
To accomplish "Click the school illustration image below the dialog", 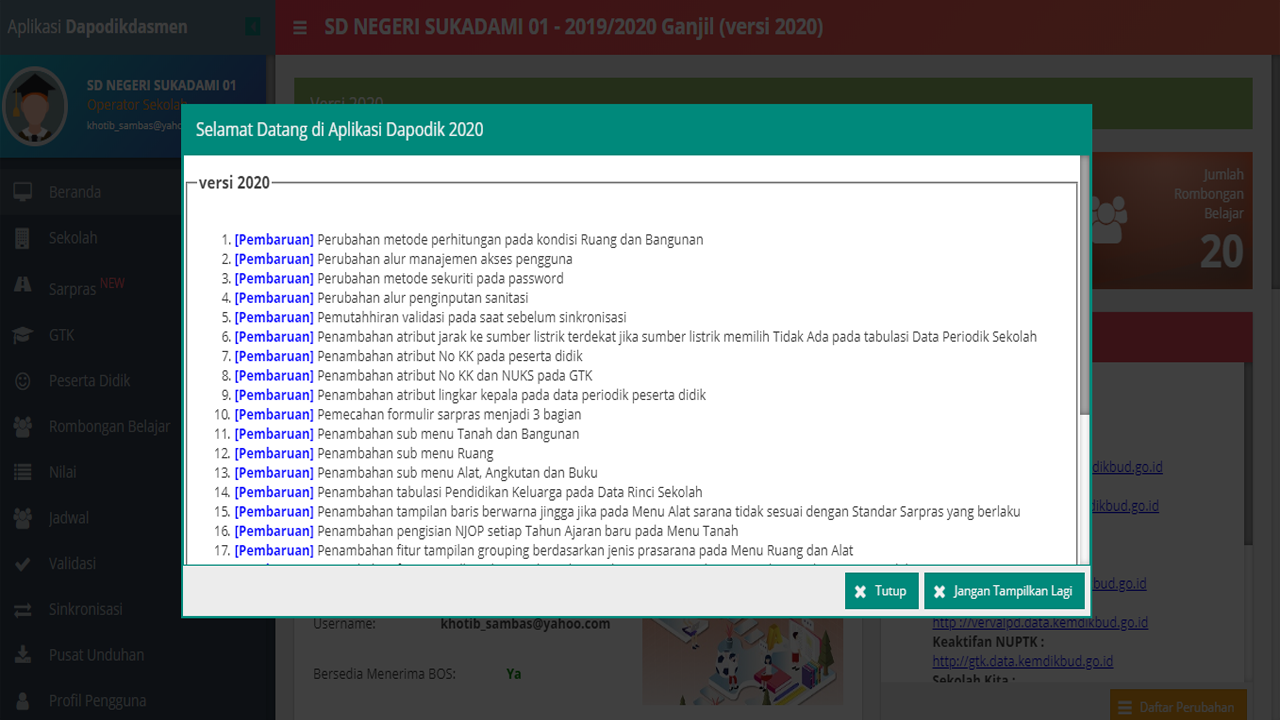I will point(743,662).
